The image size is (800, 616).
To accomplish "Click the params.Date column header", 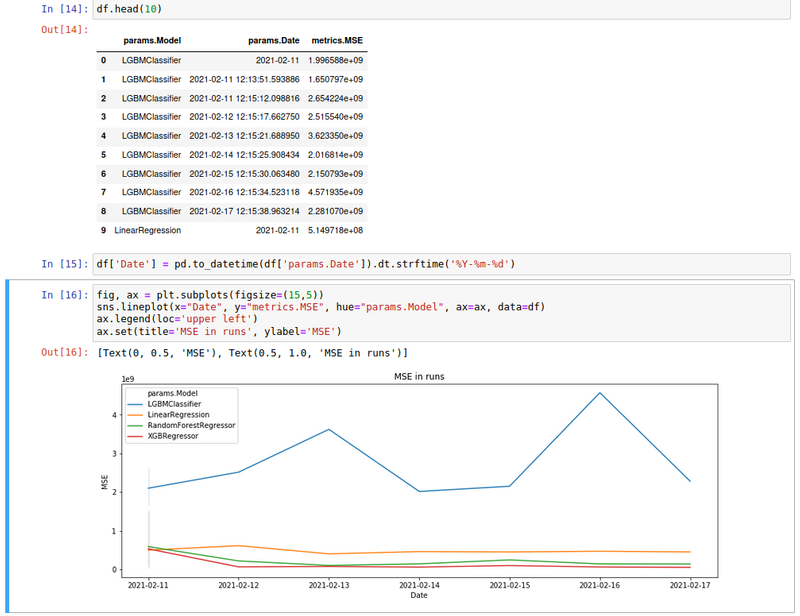I will pos(273,41).
